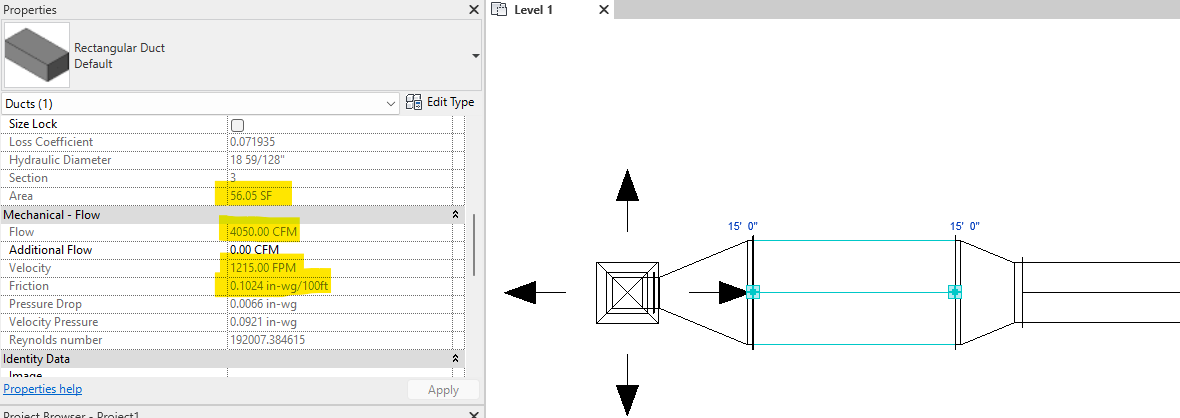Toggle the Size Lock checkbox
The width and height of the screenshot is (1180, 418).
tap(238, 124)
